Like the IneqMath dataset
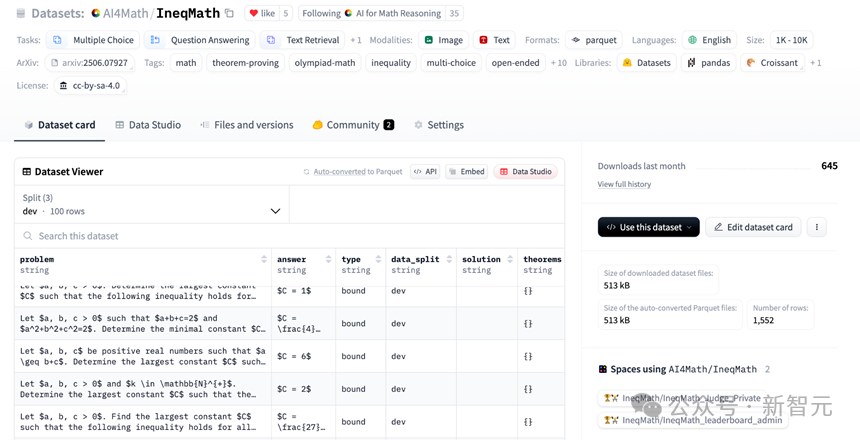Viewport: 860px width, 440px height. 262,13
